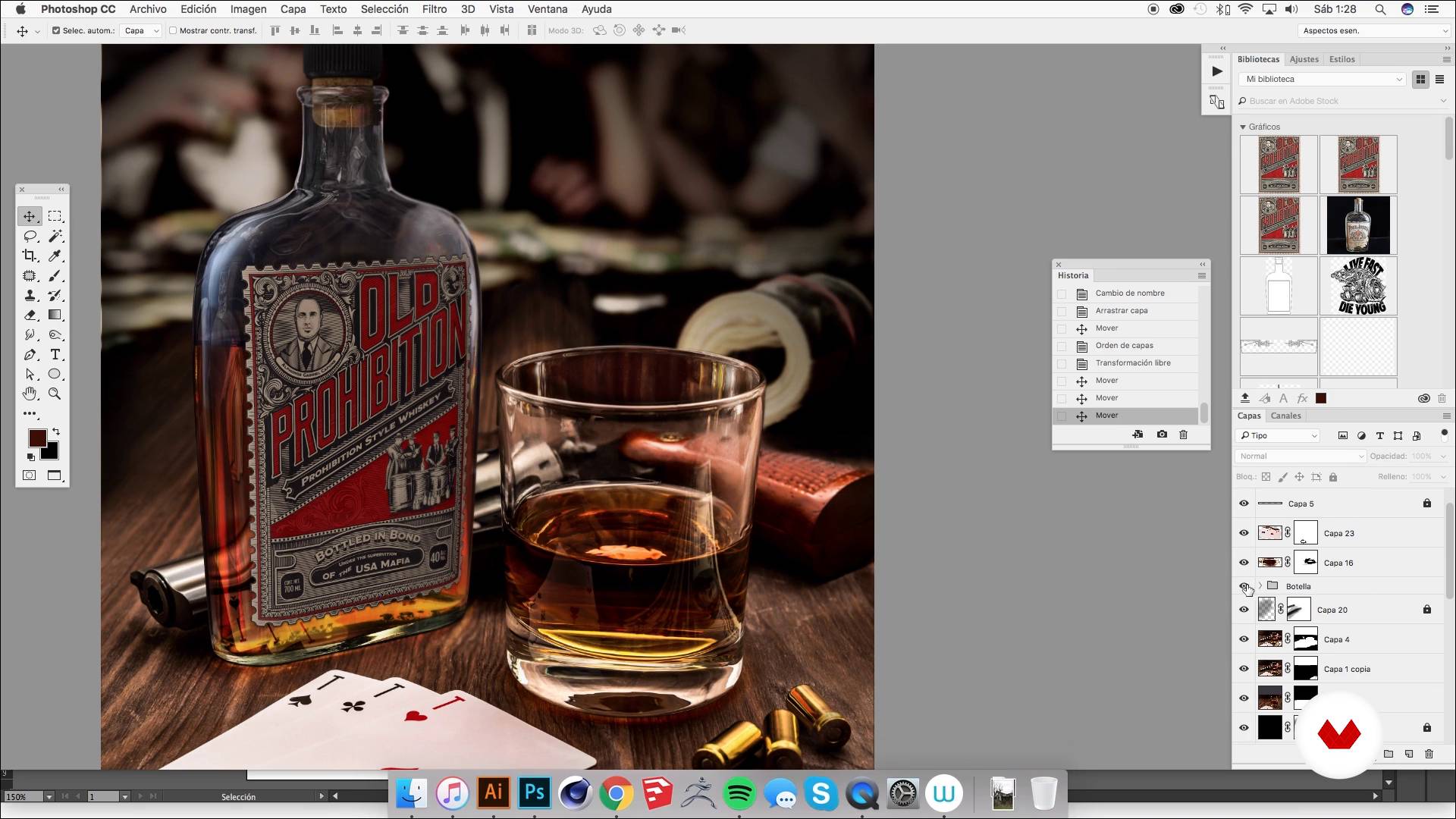
Task: Enable Mostrar contr. transf. checkbox
Action: [x=173, y=30]
